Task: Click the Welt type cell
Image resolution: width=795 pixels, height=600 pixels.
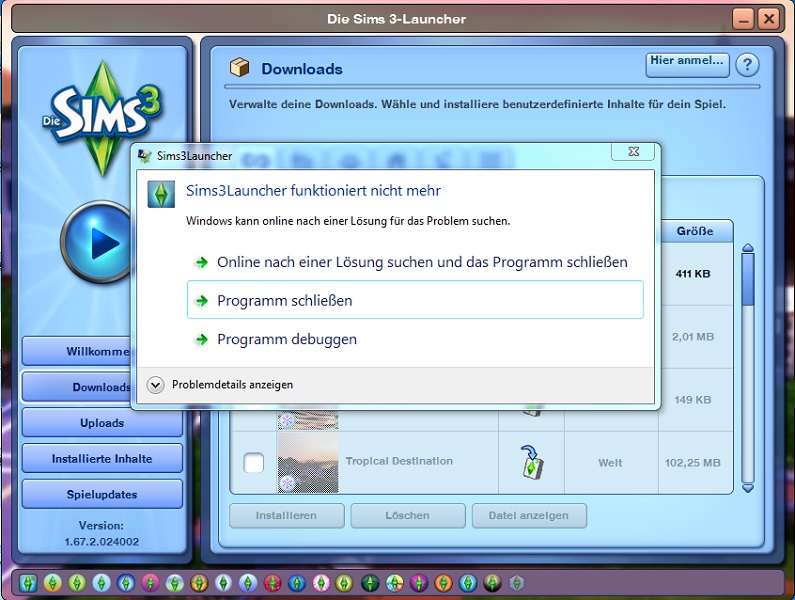Action: tap(610, 463)
